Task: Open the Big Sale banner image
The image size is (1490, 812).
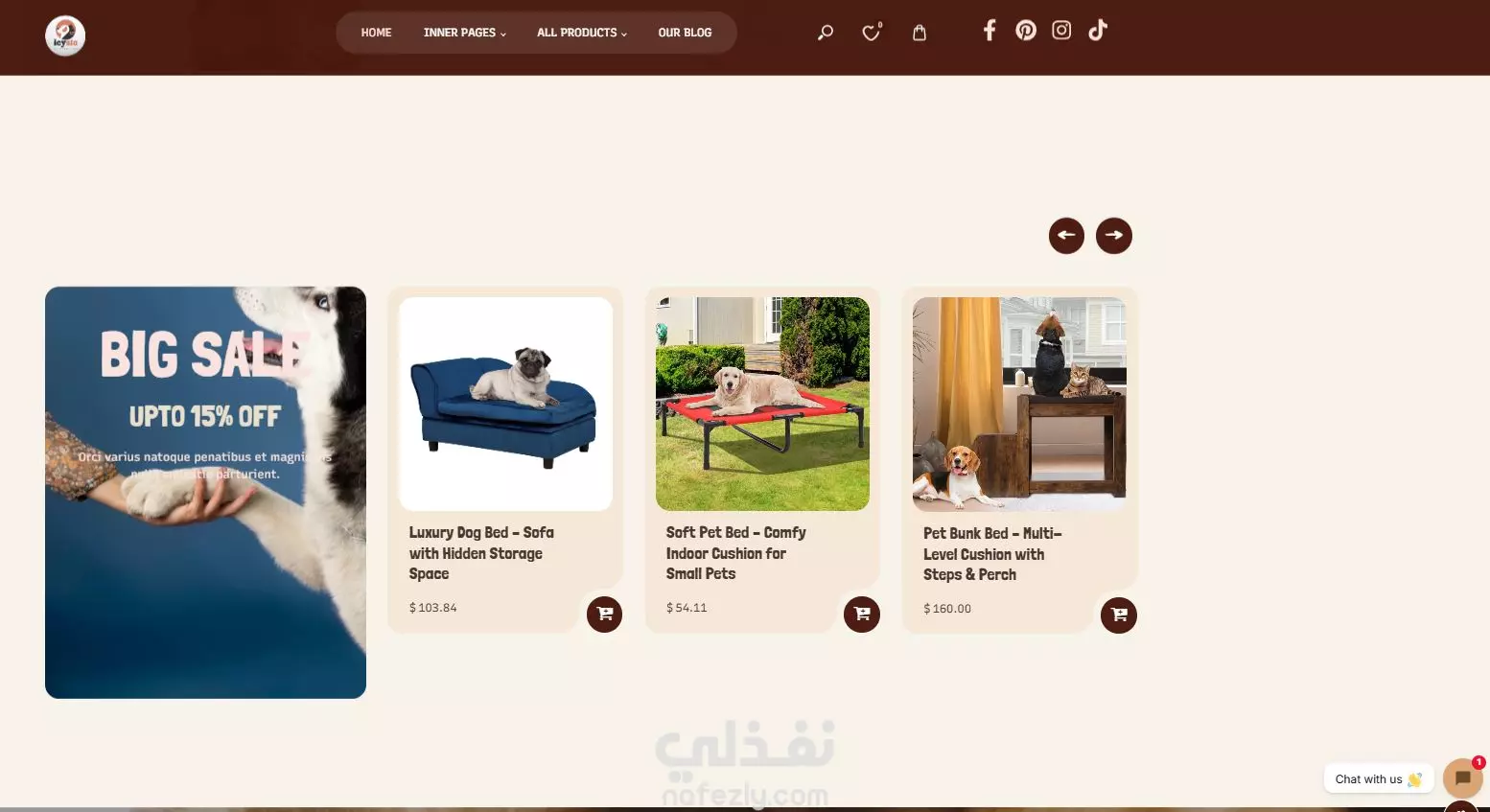Action: click(x=205, y=492)
